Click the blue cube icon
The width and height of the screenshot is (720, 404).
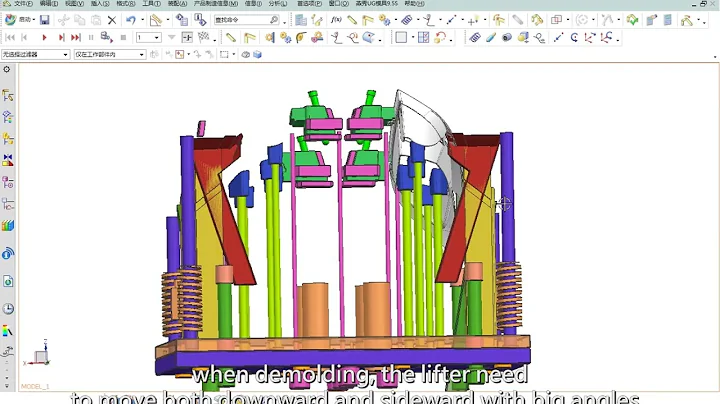257,54
